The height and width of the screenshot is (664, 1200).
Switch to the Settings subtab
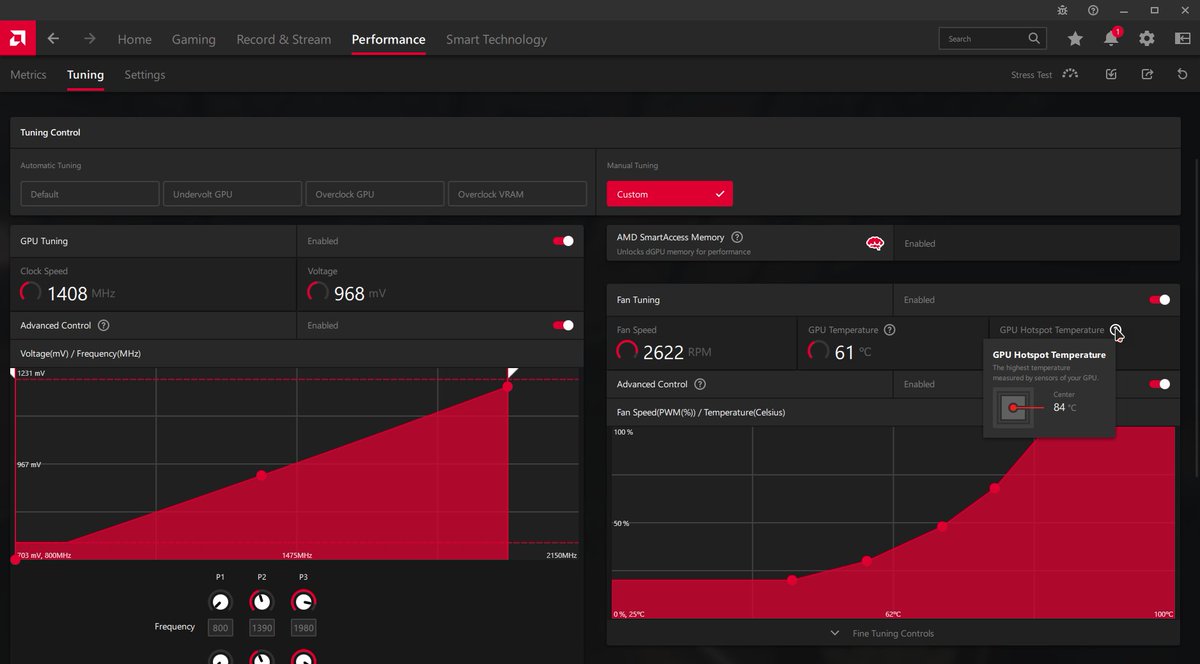(145, 75)
